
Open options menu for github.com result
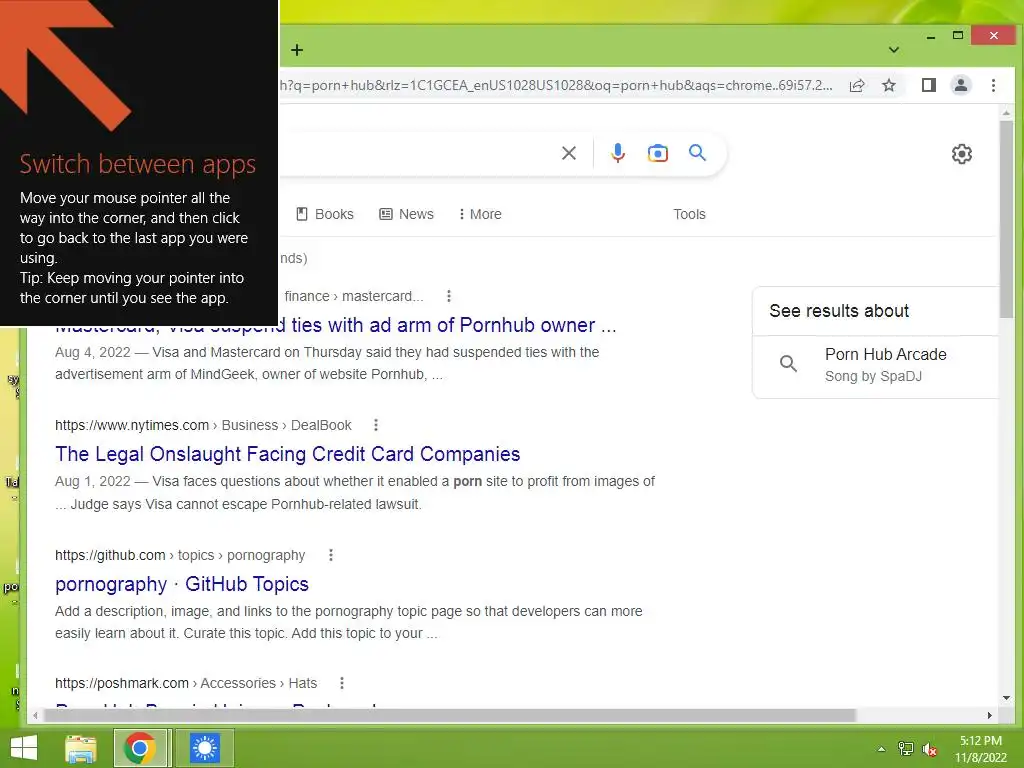point(331,555)
